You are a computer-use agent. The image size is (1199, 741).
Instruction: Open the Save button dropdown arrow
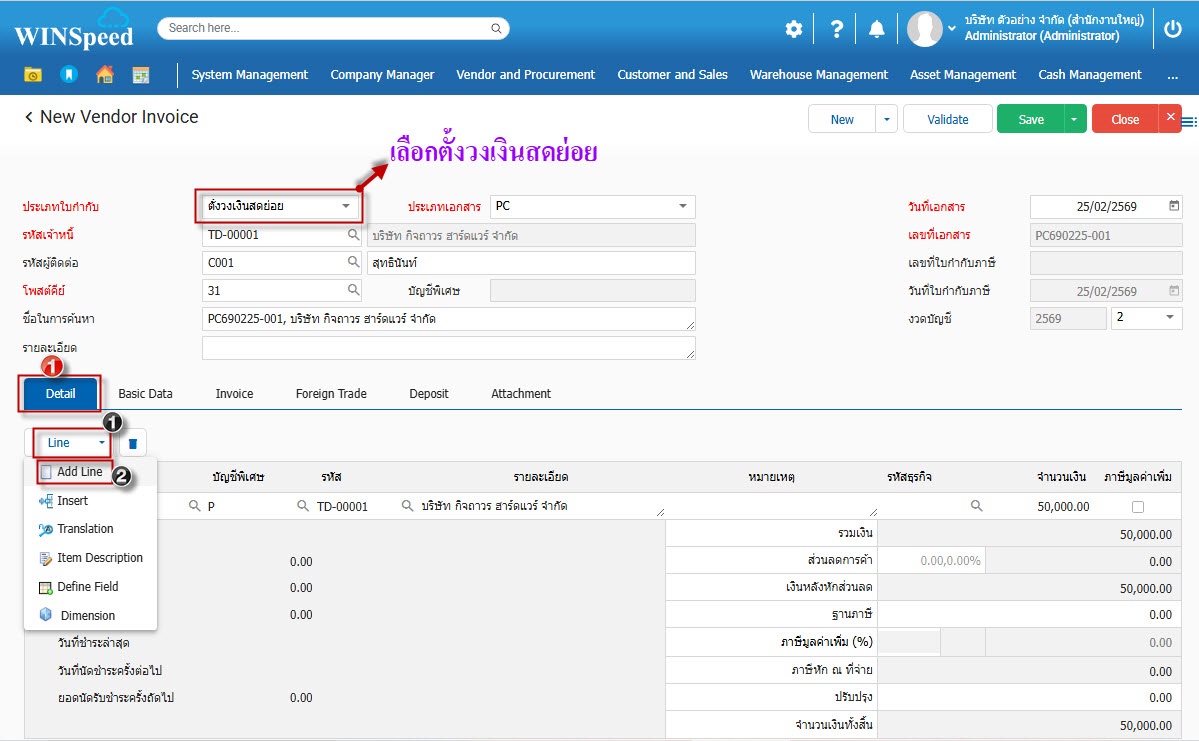click(1074, 119)
